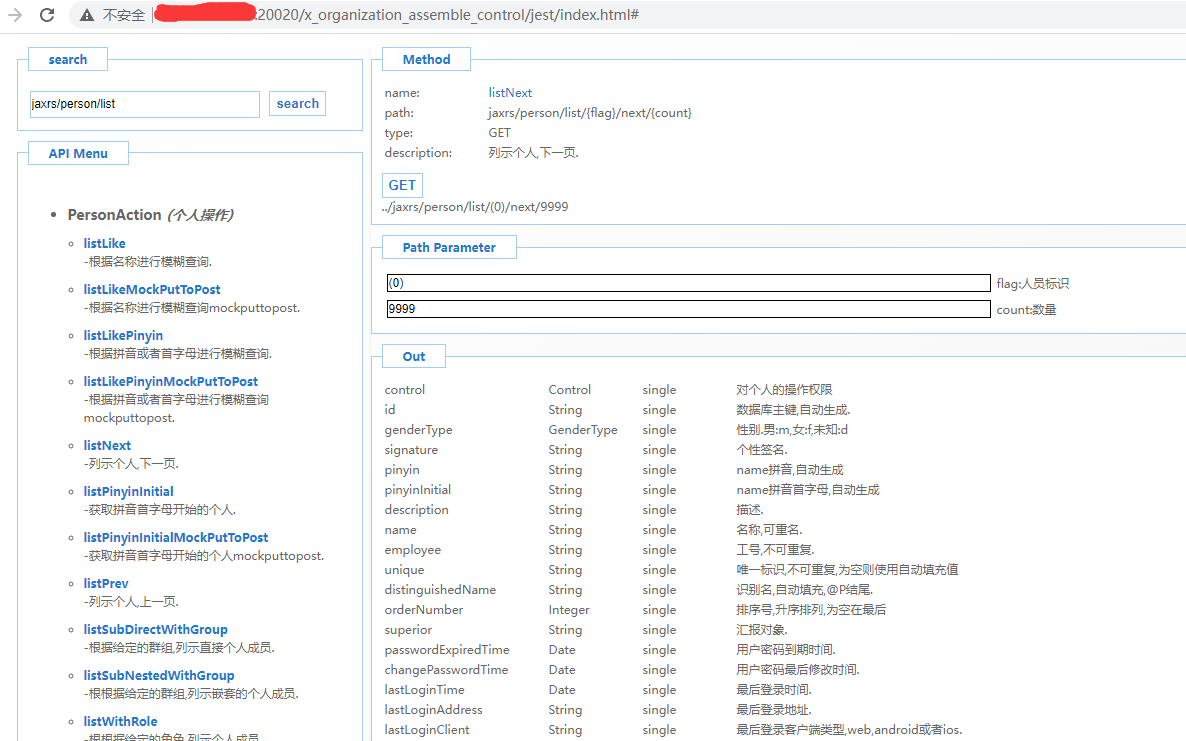This screenshot has width=1186, height=741.
Task: Click the flag path parameter field
Action: point(688,283)
